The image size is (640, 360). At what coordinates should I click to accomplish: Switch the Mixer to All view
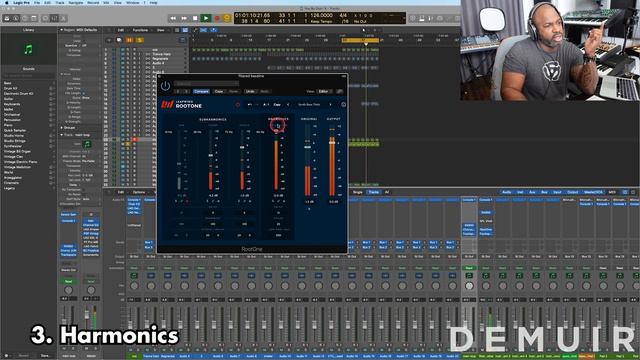[387, 192]
